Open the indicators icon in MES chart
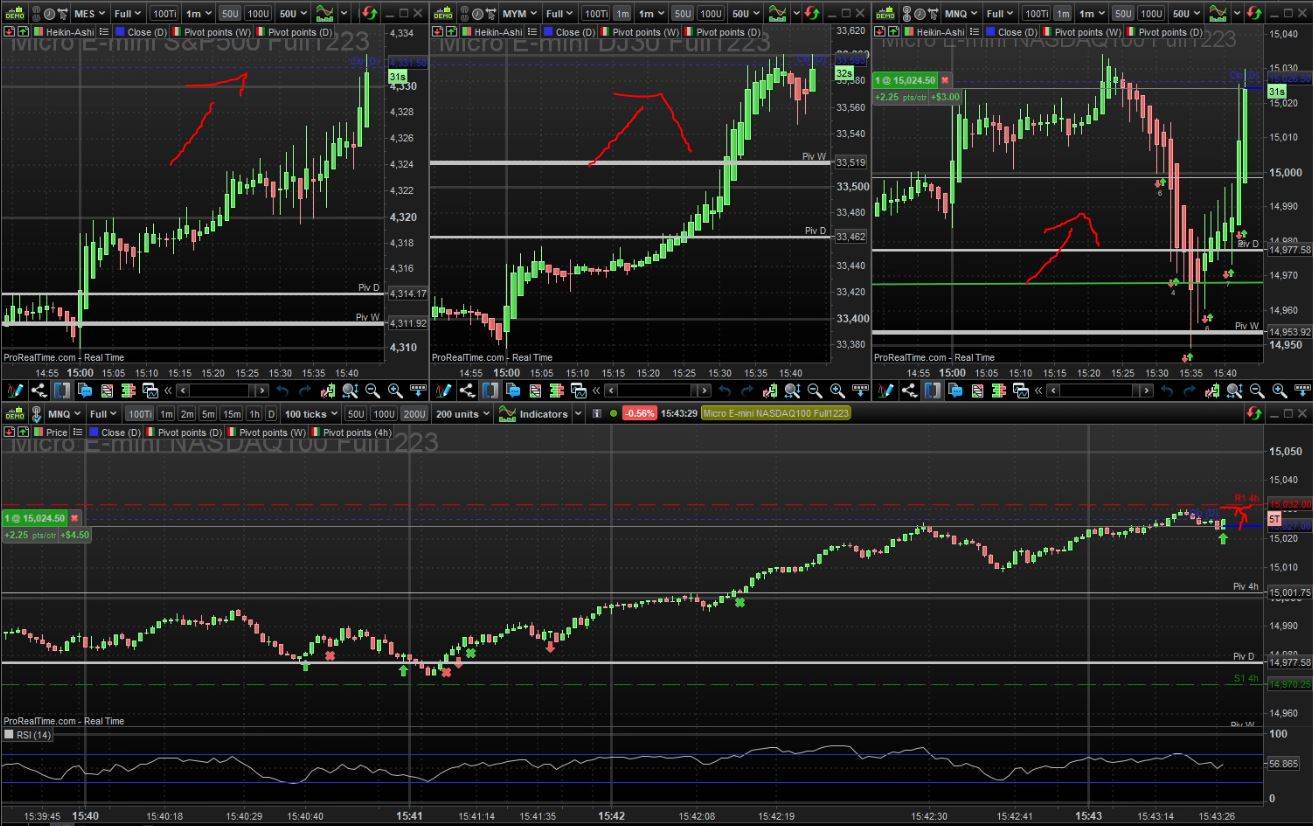 (x=325, y=14)
